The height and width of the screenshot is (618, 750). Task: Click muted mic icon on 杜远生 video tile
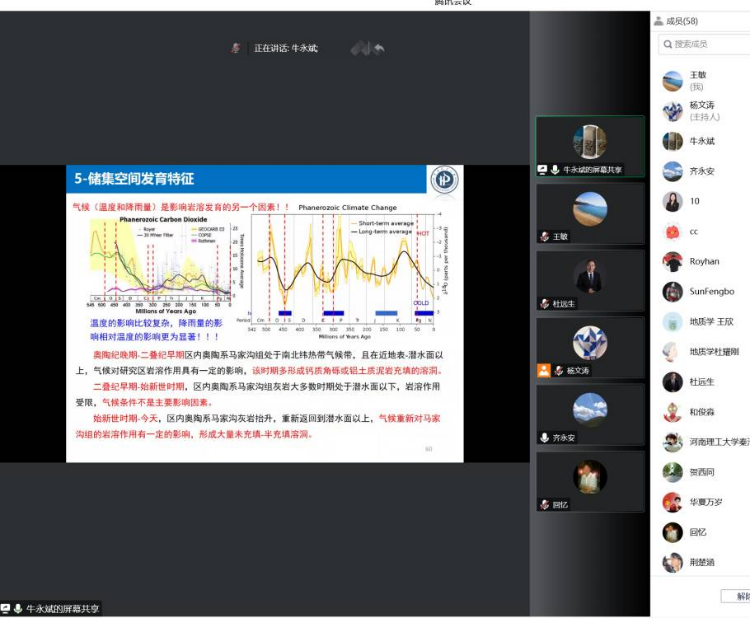pos(544,303)
